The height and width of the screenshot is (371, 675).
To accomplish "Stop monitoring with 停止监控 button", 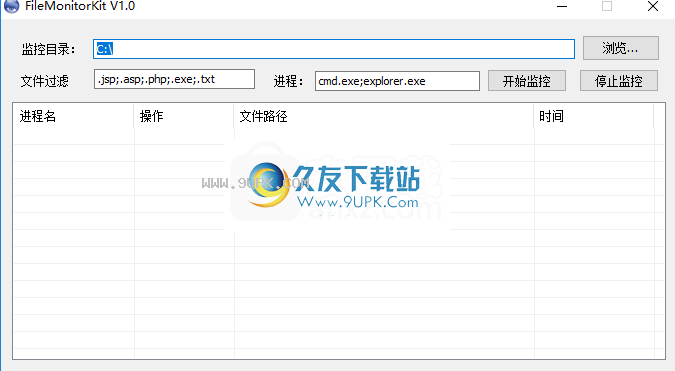I will click(x=619, y=81).
